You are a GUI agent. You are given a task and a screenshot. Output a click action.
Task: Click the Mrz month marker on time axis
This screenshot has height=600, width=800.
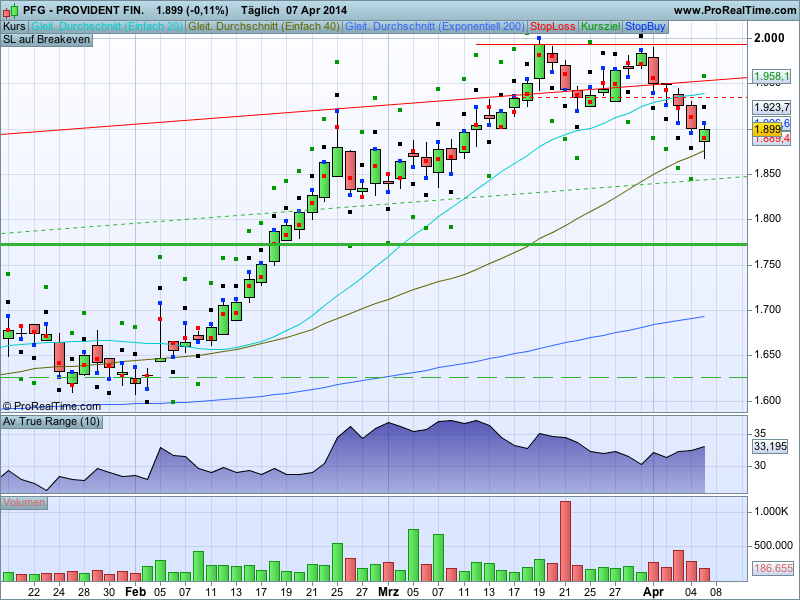[x=388, y=591]
